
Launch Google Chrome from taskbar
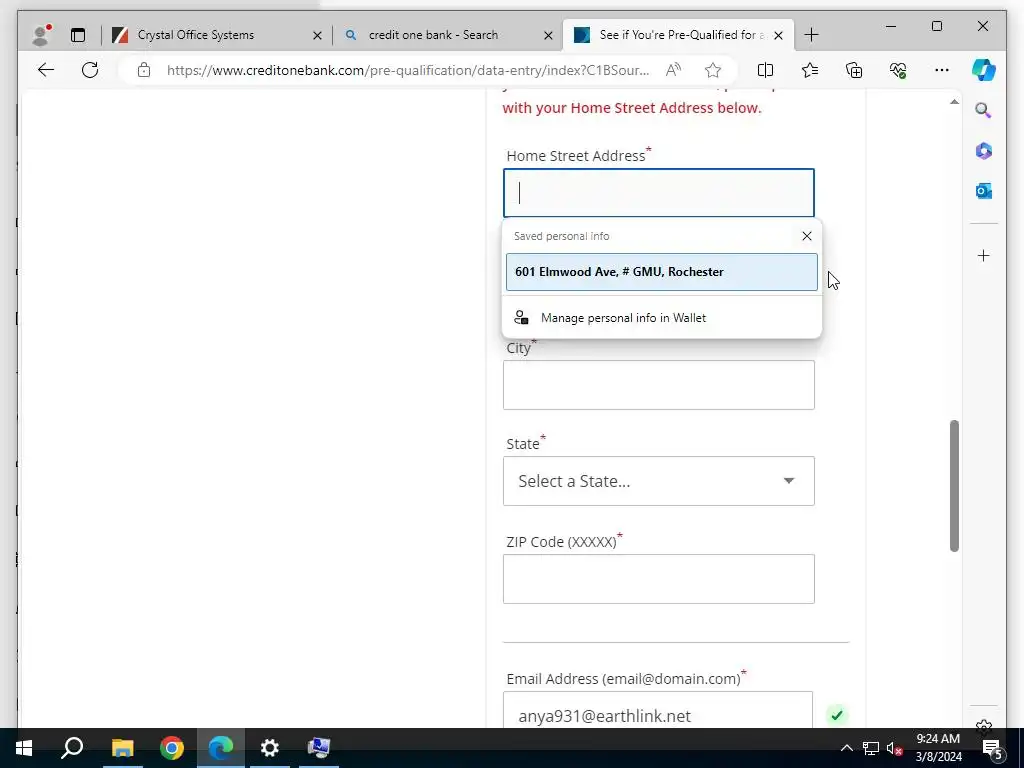(x=172, y=748)
